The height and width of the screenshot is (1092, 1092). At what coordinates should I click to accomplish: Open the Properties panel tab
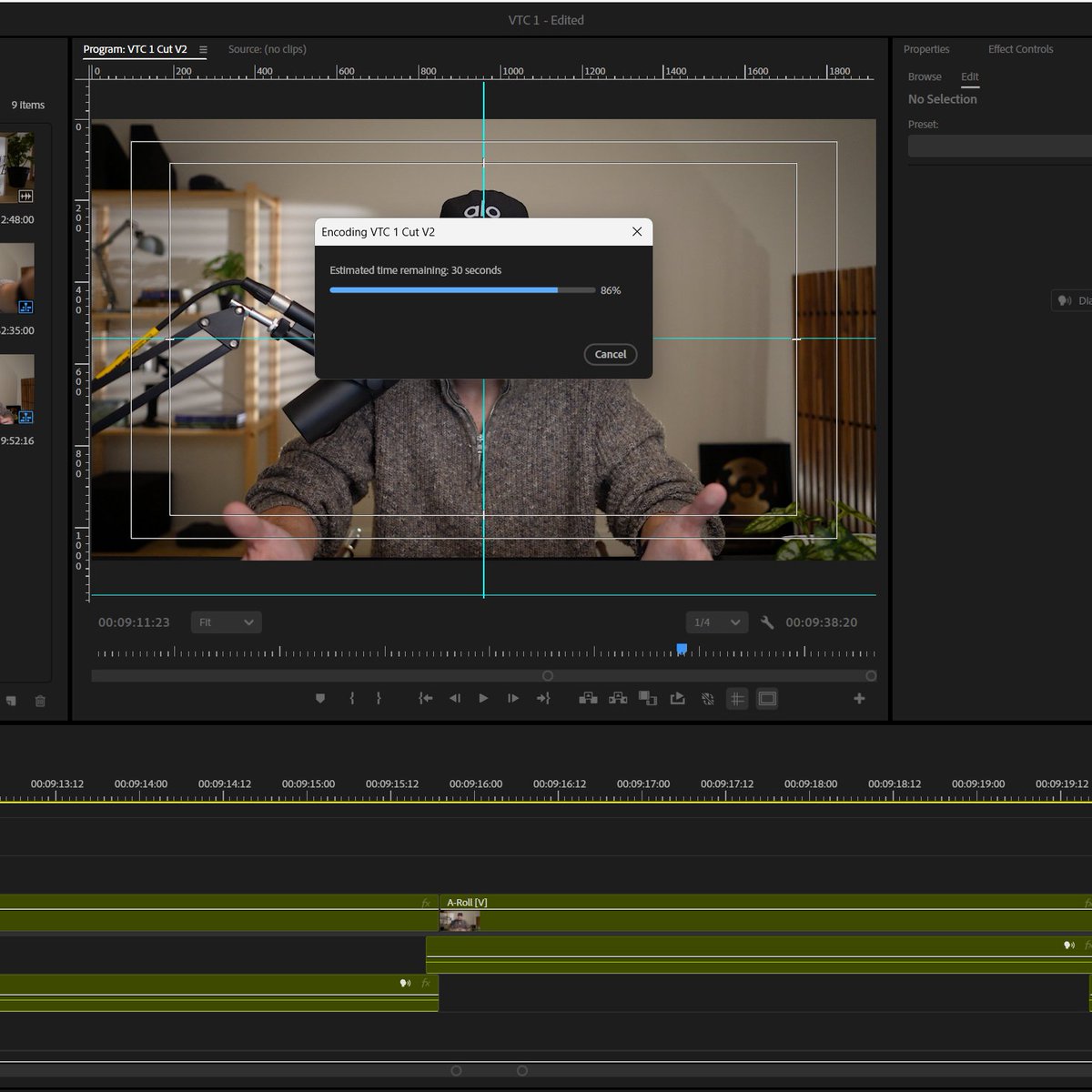[x=926, y=49]
